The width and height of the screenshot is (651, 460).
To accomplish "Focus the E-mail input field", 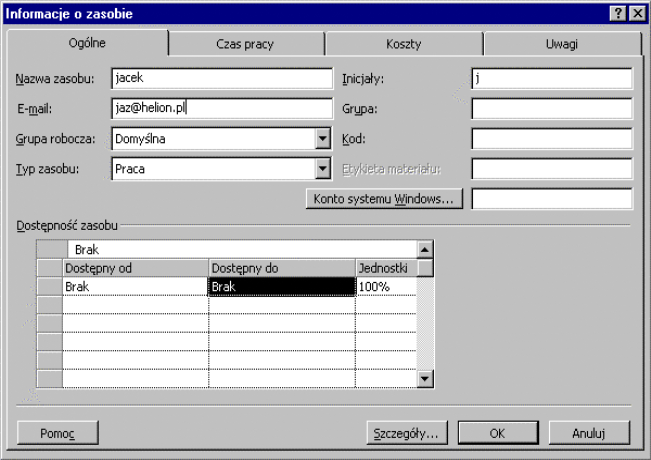I will coord(221,109).
